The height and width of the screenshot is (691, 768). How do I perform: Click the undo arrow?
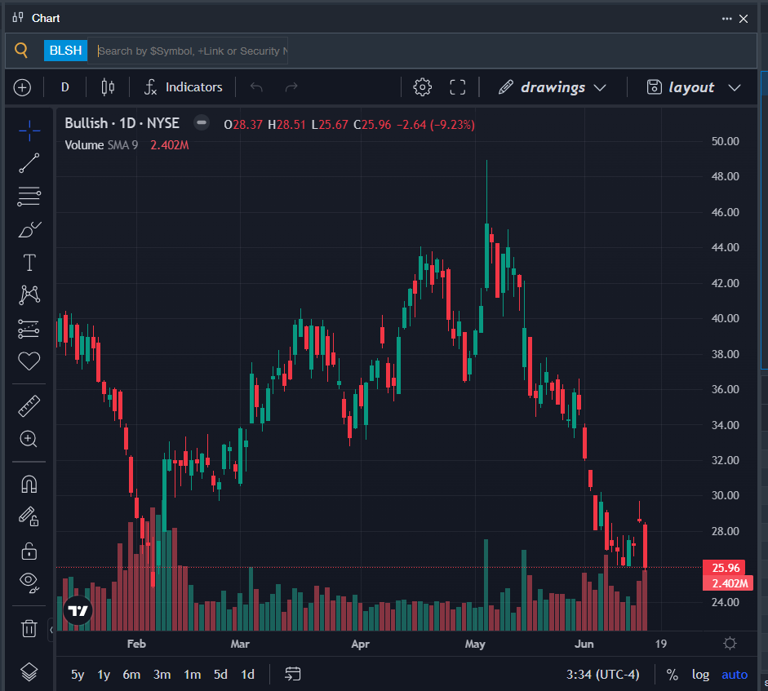(x=256, y=87)
